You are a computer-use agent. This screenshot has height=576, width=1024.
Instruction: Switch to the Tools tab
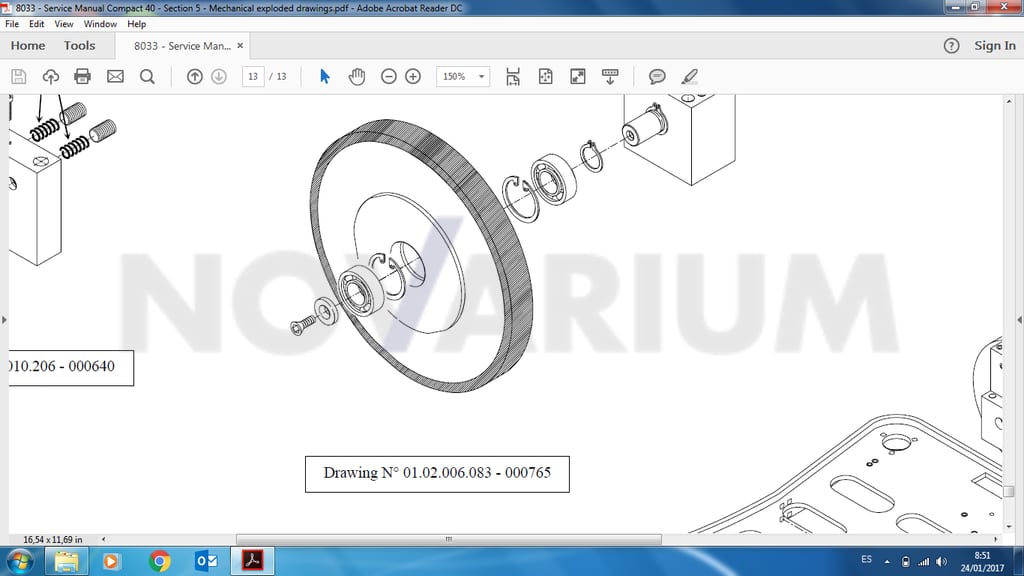79,46
